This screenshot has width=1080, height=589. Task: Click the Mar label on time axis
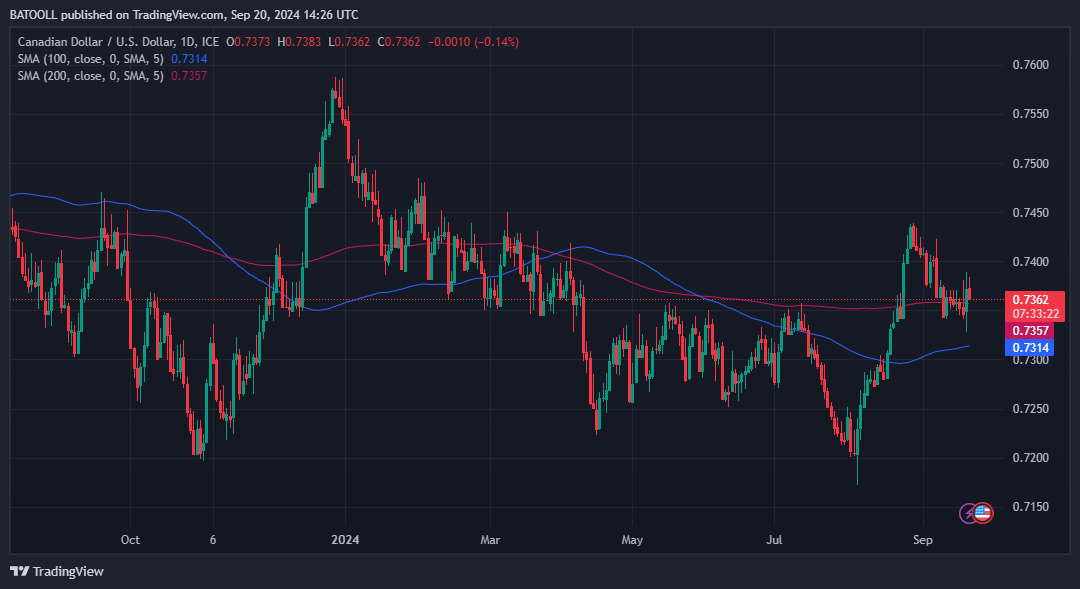490,539
